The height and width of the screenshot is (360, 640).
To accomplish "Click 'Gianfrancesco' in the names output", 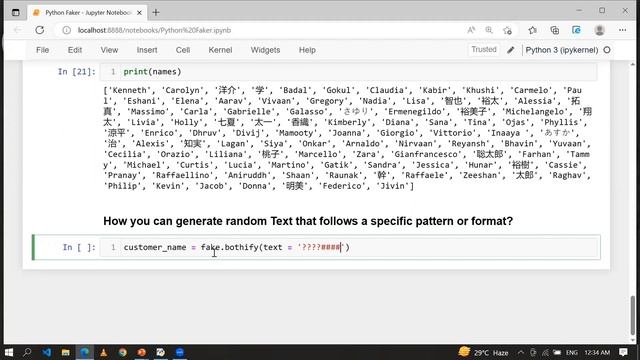I will 427,154.
